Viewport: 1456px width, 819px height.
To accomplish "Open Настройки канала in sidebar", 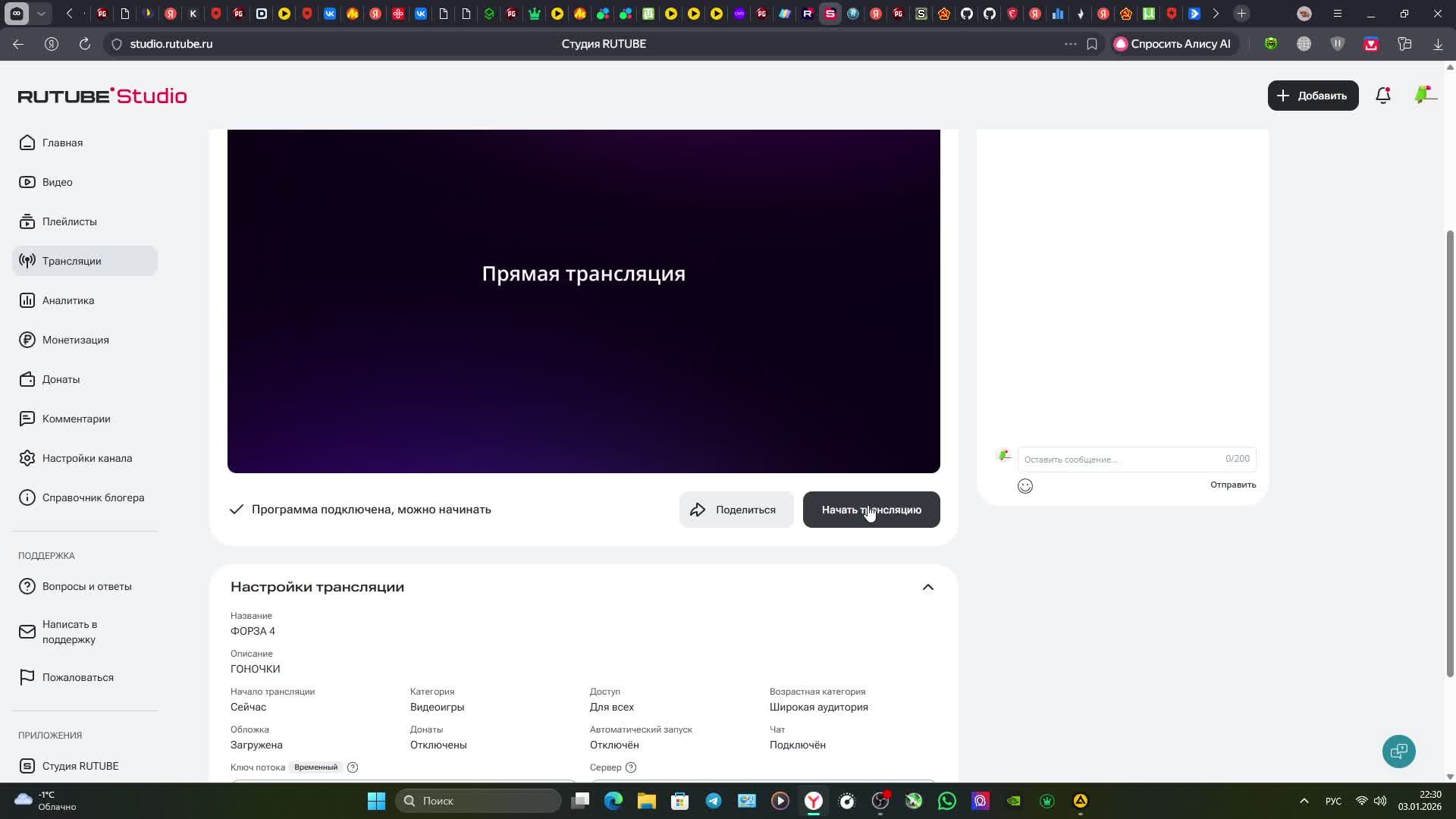I will [x=86, y=458].
